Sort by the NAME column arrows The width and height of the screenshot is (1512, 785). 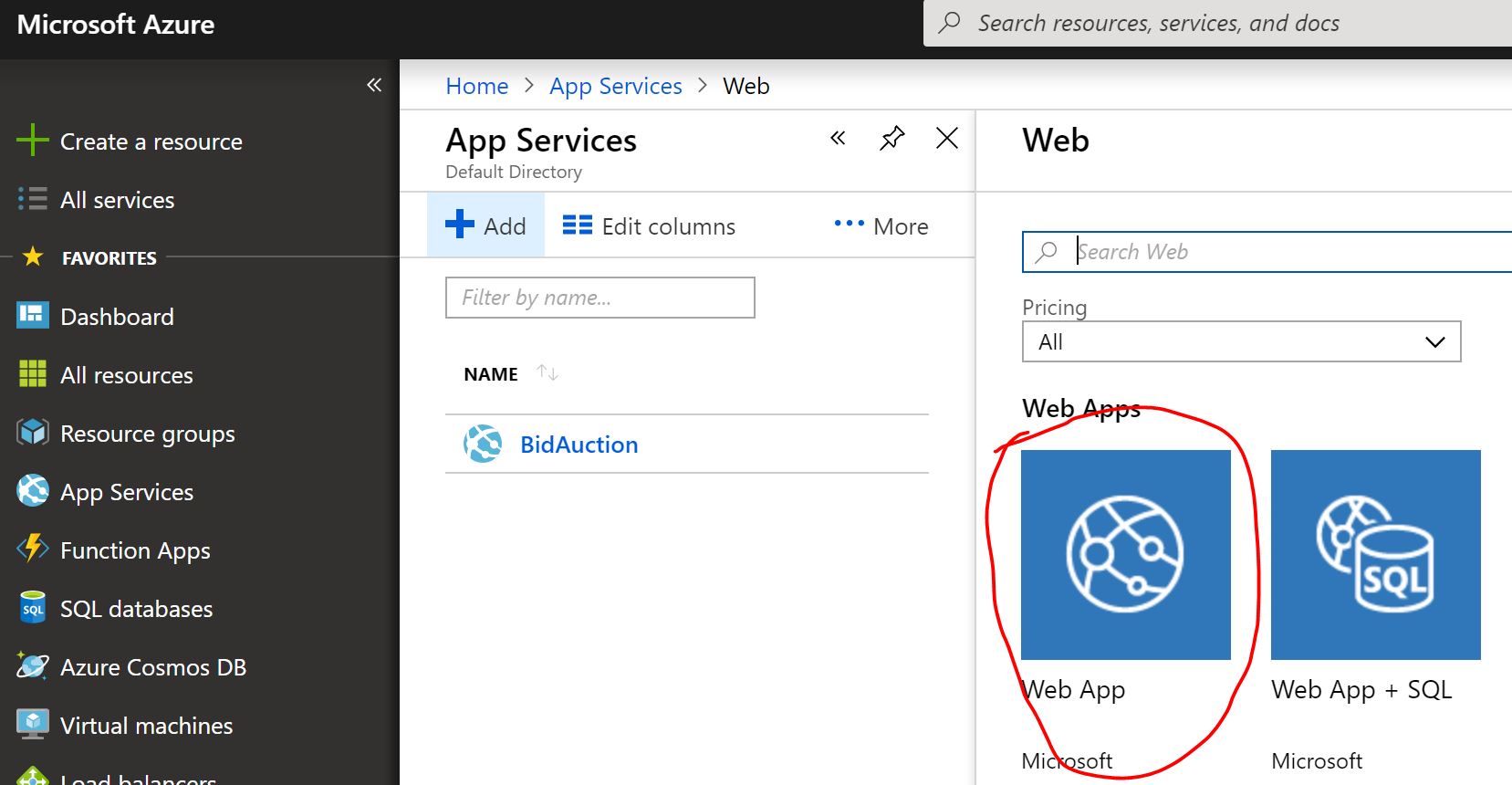click(547, 372)
